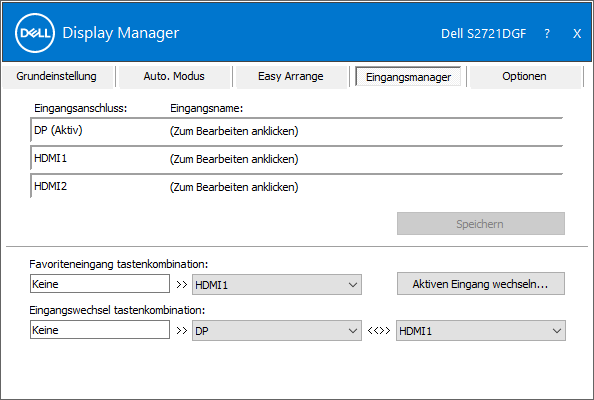Click the HDMI1 port label in list

pos(50,158)
